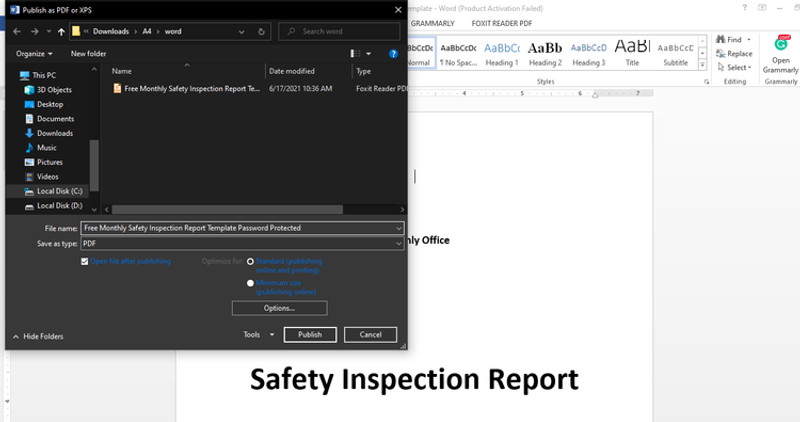Viewport: 800px width, 422px height.
Task: Select Free Monthly Safety Inspection Report file
Action: click(x=187, y=89)
